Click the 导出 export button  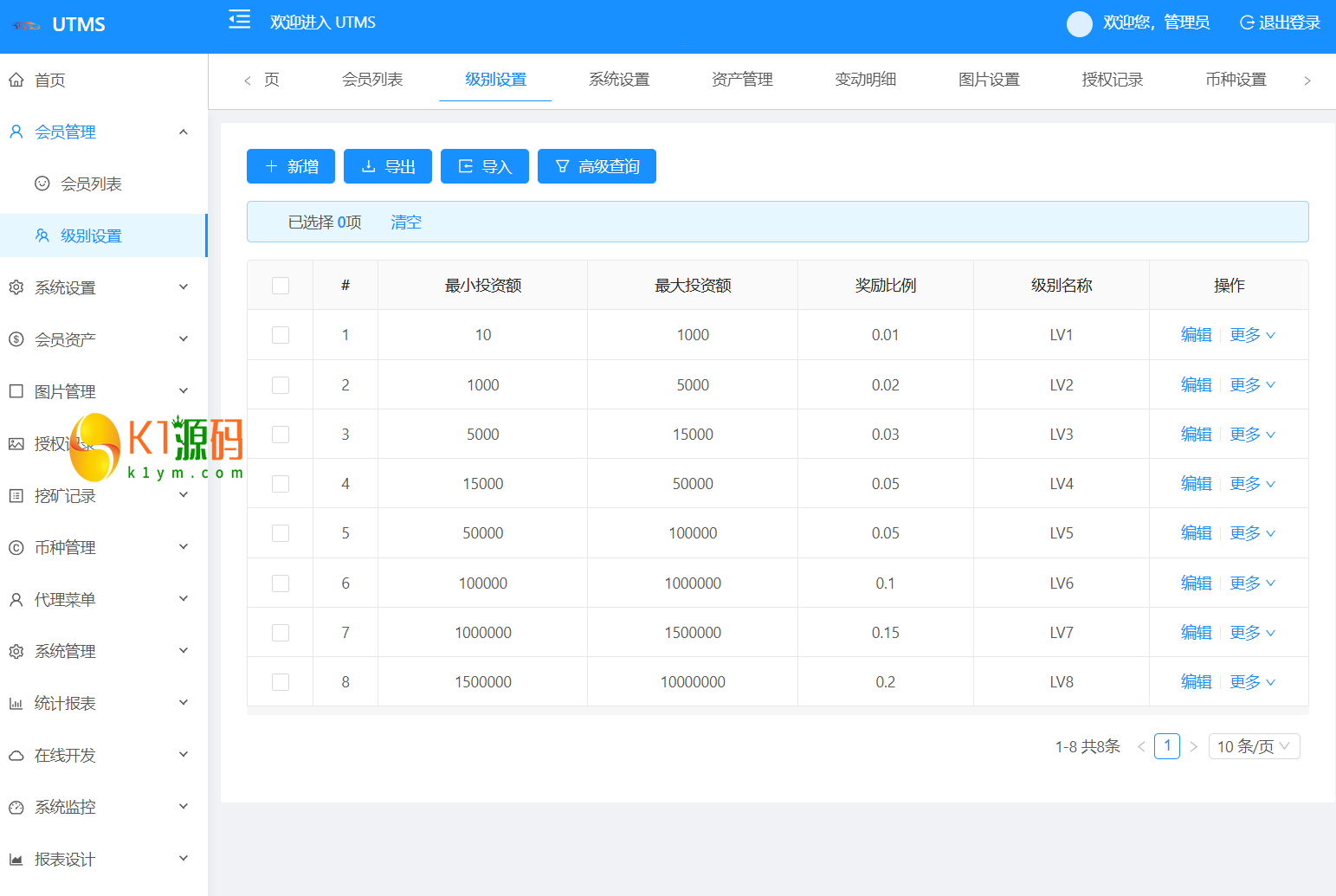coord(388,166)
